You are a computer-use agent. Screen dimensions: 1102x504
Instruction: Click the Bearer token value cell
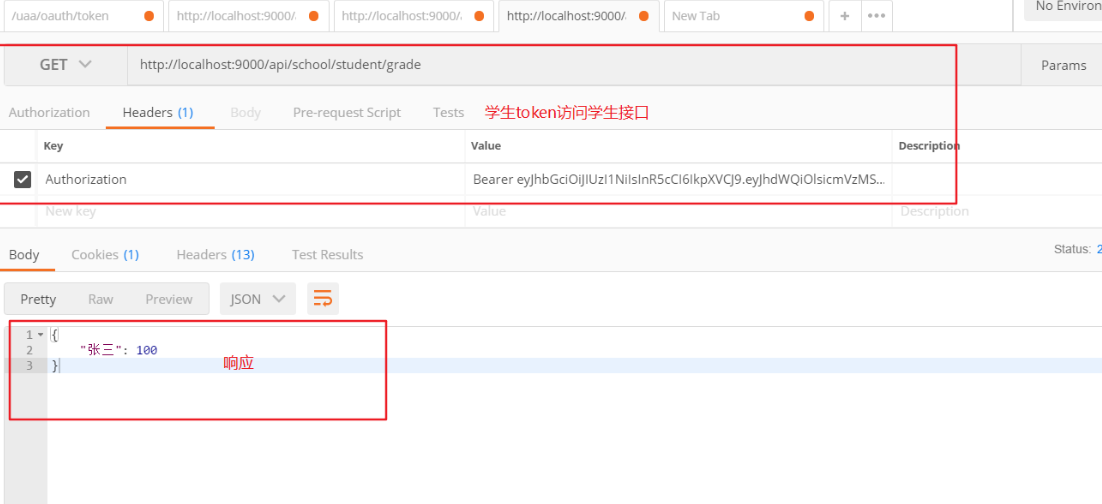(x=679, y=179)
